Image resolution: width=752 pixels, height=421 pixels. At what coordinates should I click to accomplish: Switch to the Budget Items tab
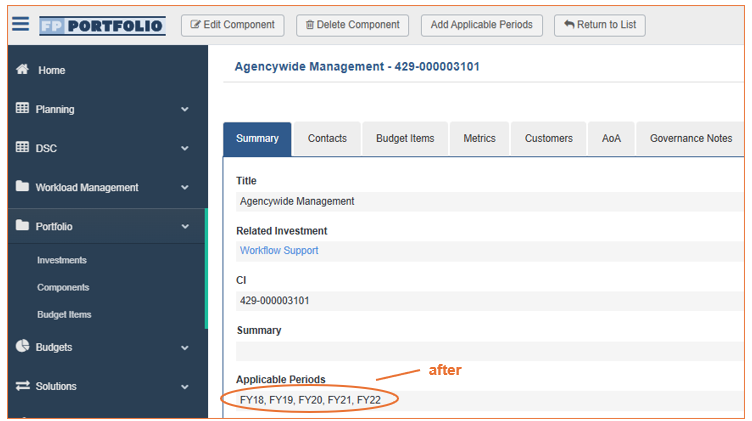pyautogui.click(x=405, y=139)
